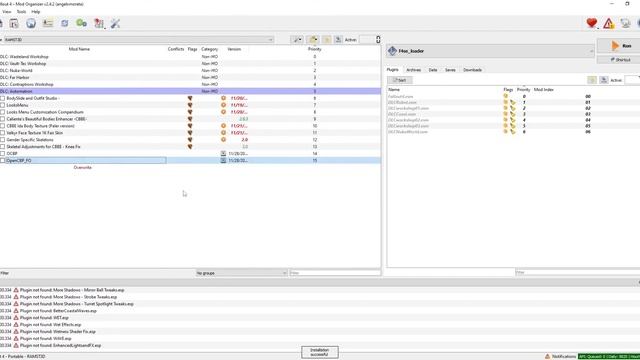Open the warning triangle problems icon

click(x=609, y=23)
